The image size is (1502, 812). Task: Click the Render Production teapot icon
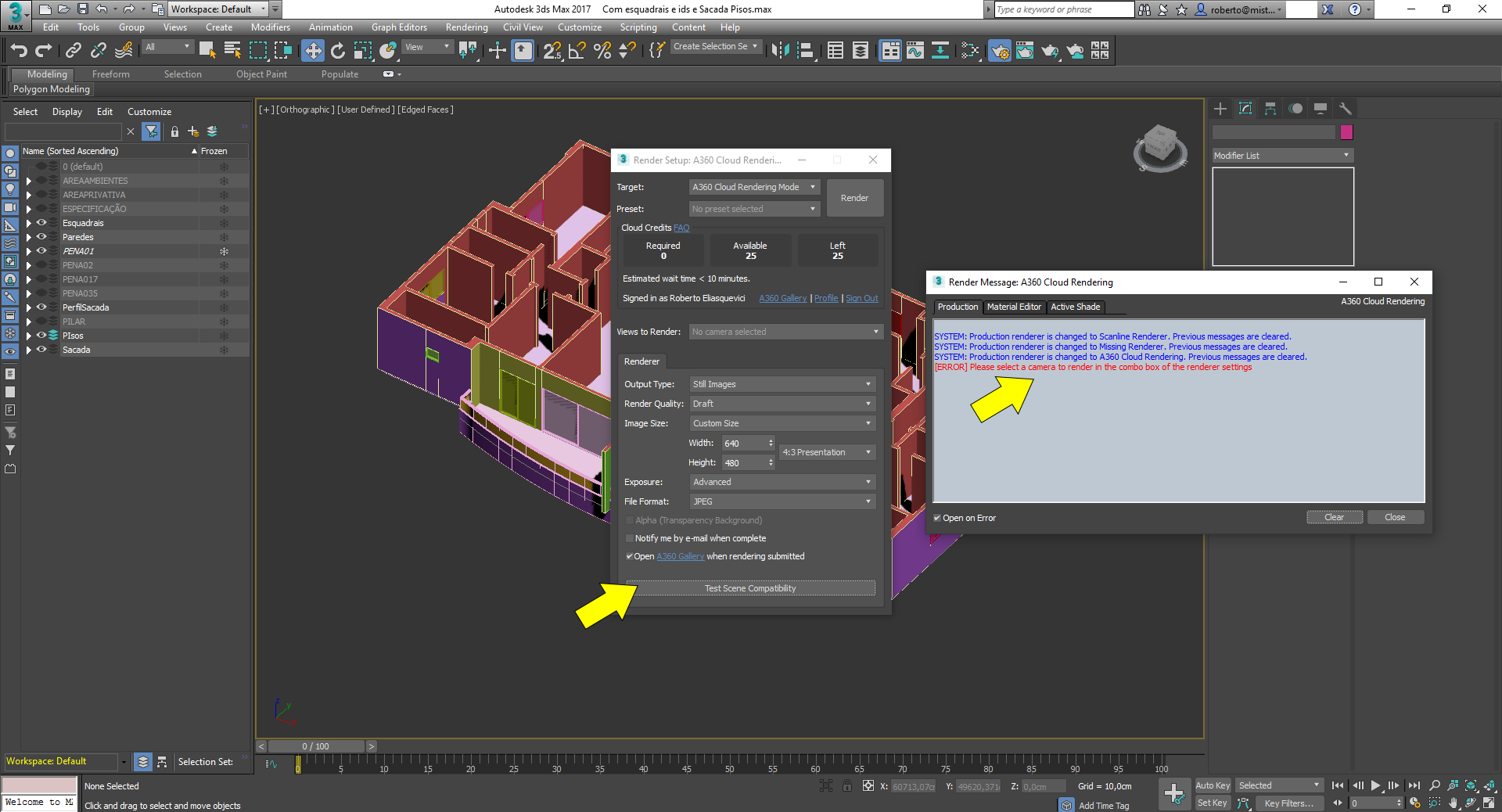coord(1050,51)
